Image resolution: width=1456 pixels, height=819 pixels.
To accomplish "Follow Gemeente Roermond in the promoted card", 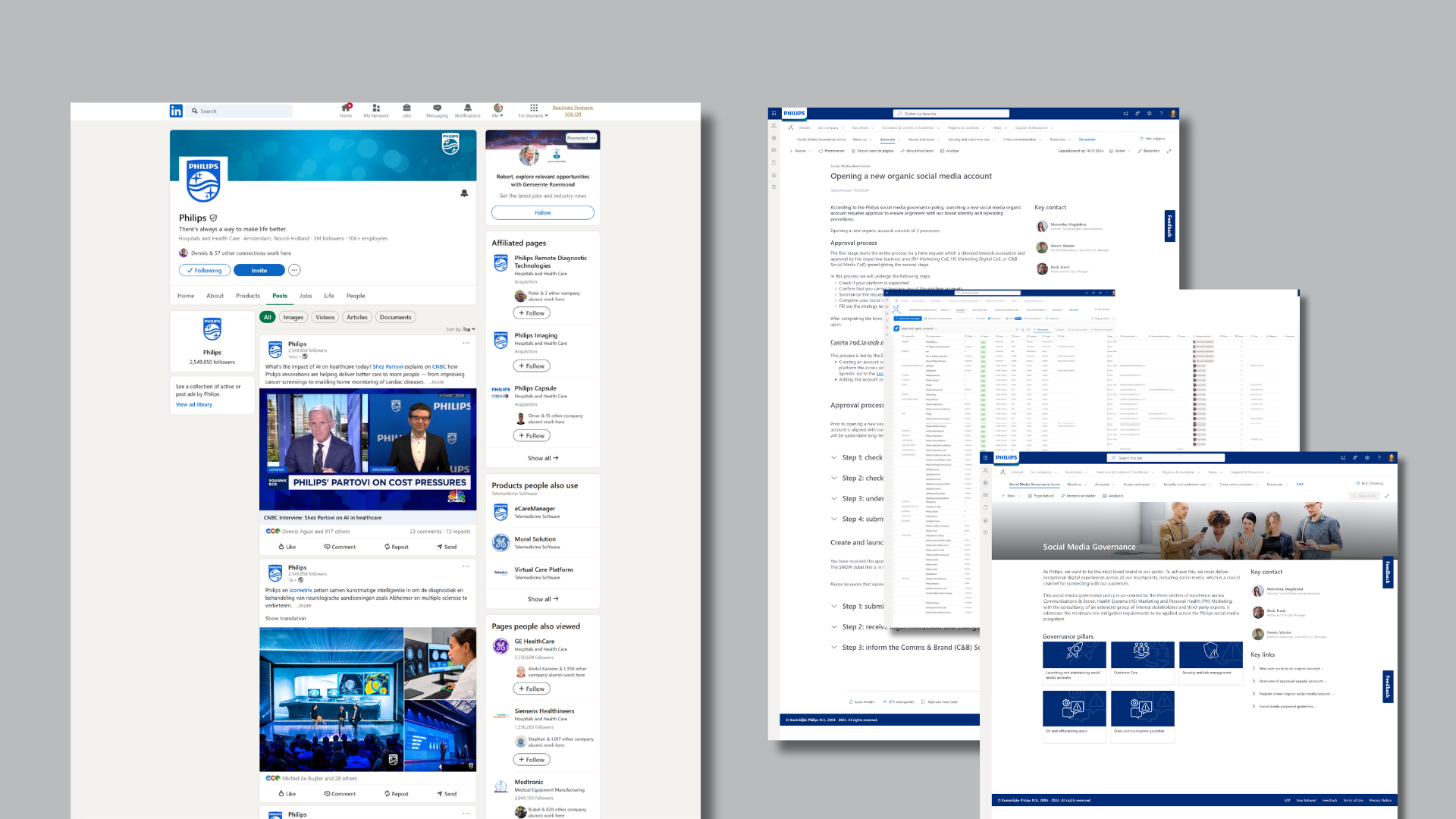I will click(543, 213).
